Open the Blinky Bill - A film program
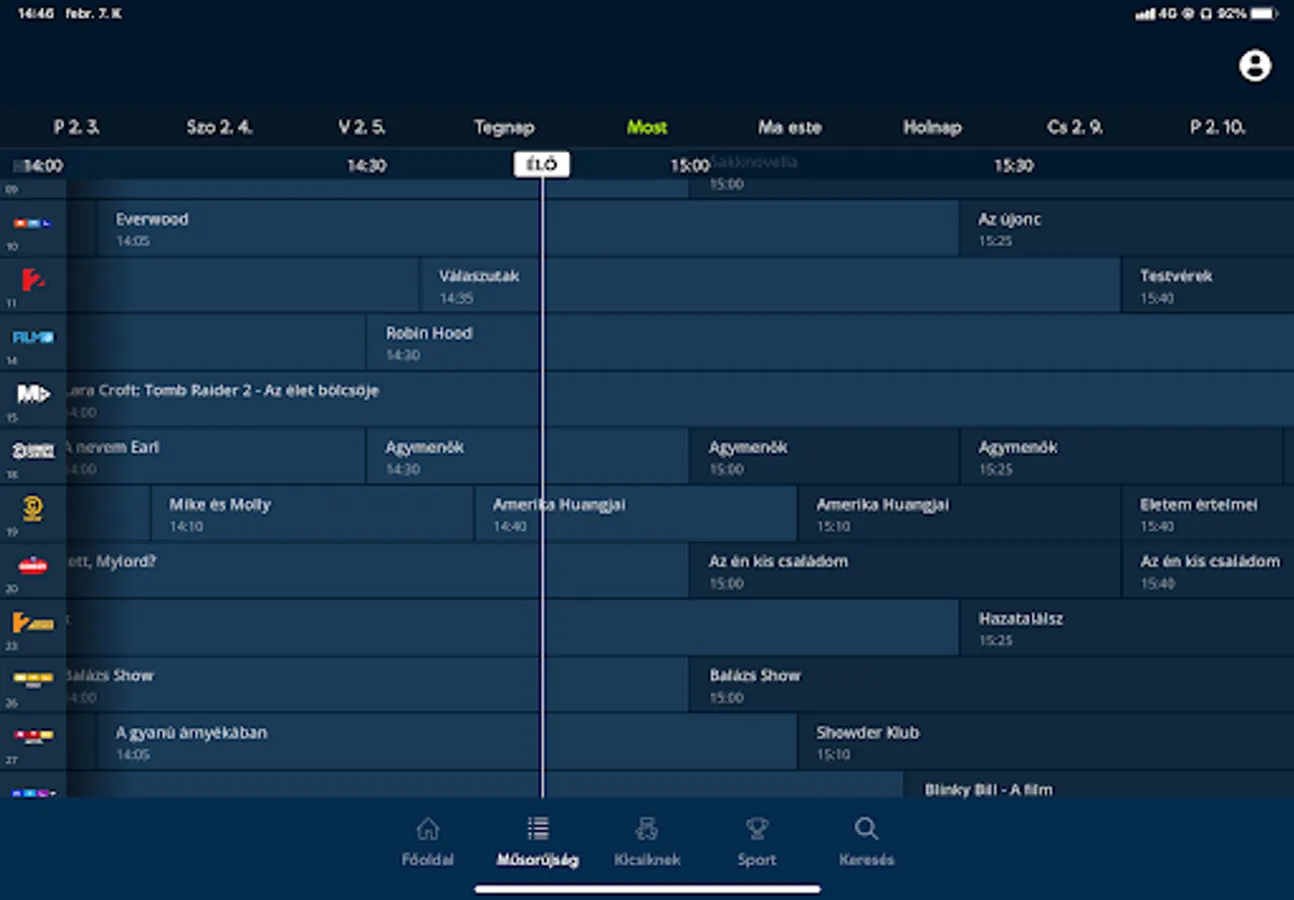Viewport: 1294px width, 900px height. pyautogui.click(x=1099, y=785)
